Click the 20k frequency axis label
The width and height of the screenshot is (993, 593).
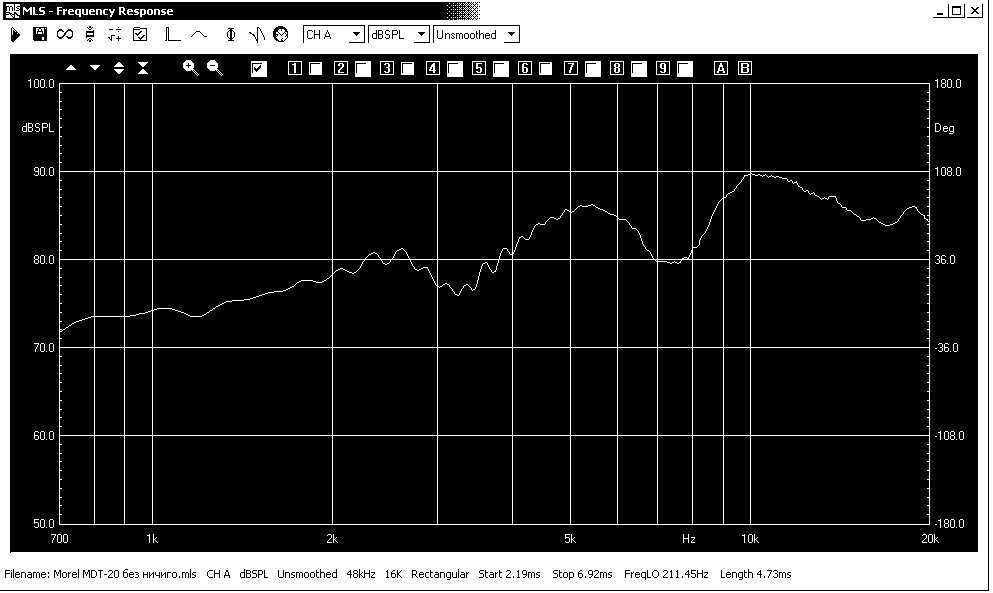[x=930, y=539]
